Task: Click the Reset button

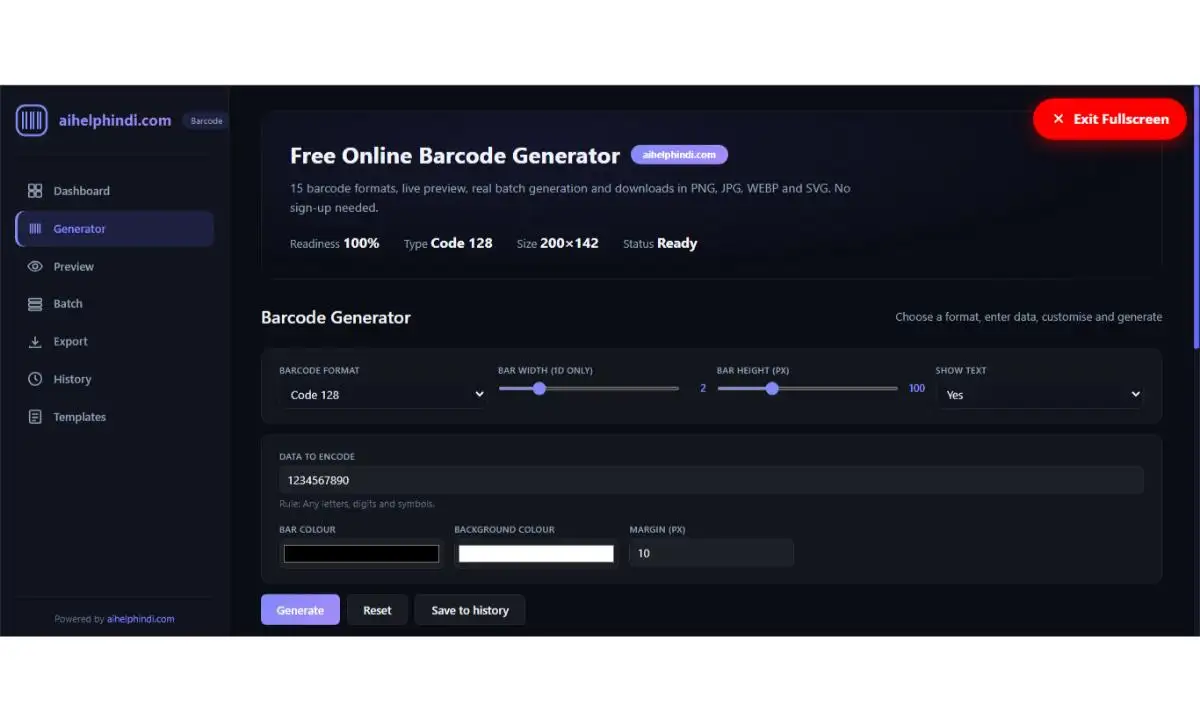Action: point(377,610)
